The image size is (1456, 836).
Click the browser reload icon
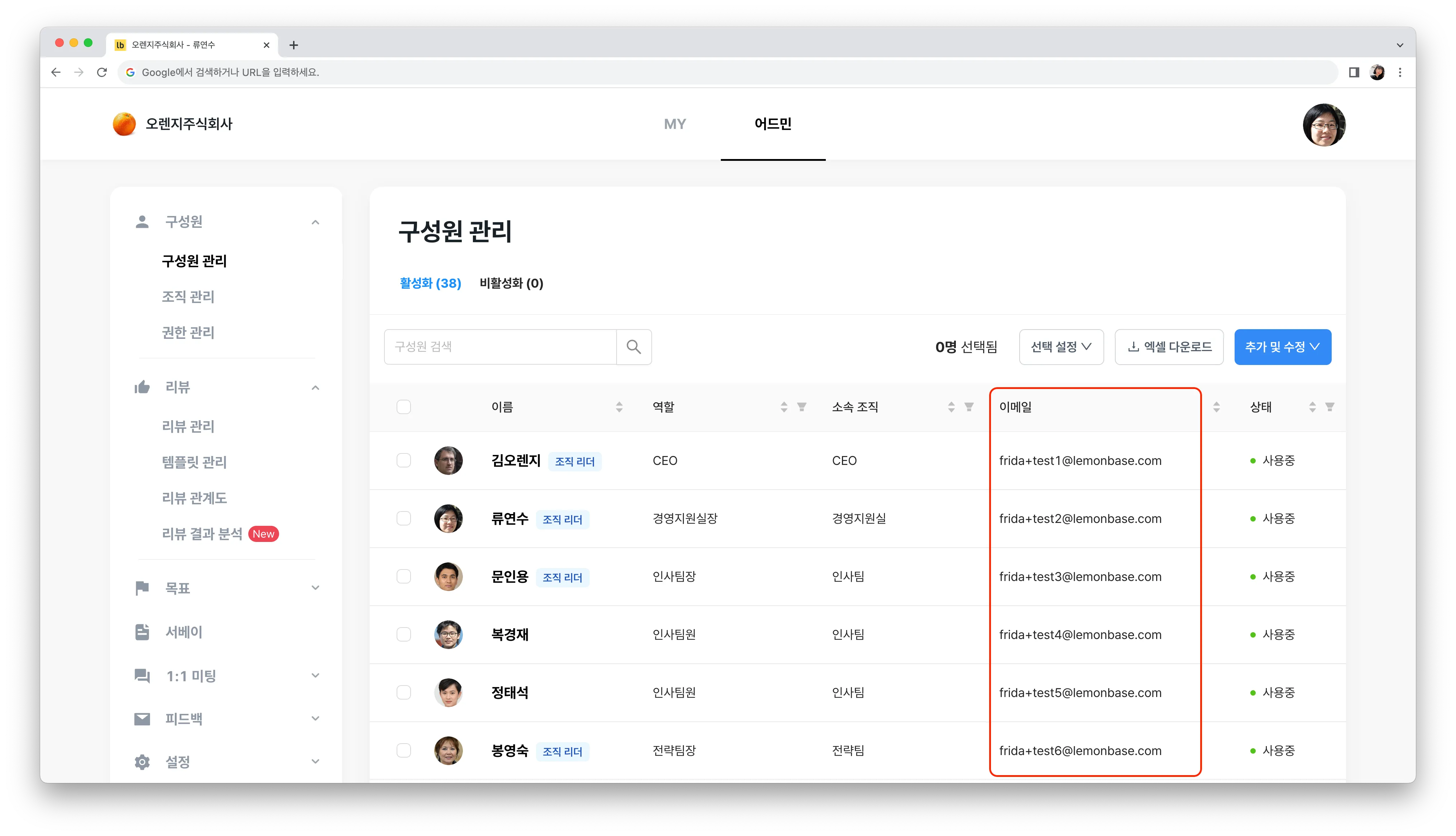pos(102,72)
